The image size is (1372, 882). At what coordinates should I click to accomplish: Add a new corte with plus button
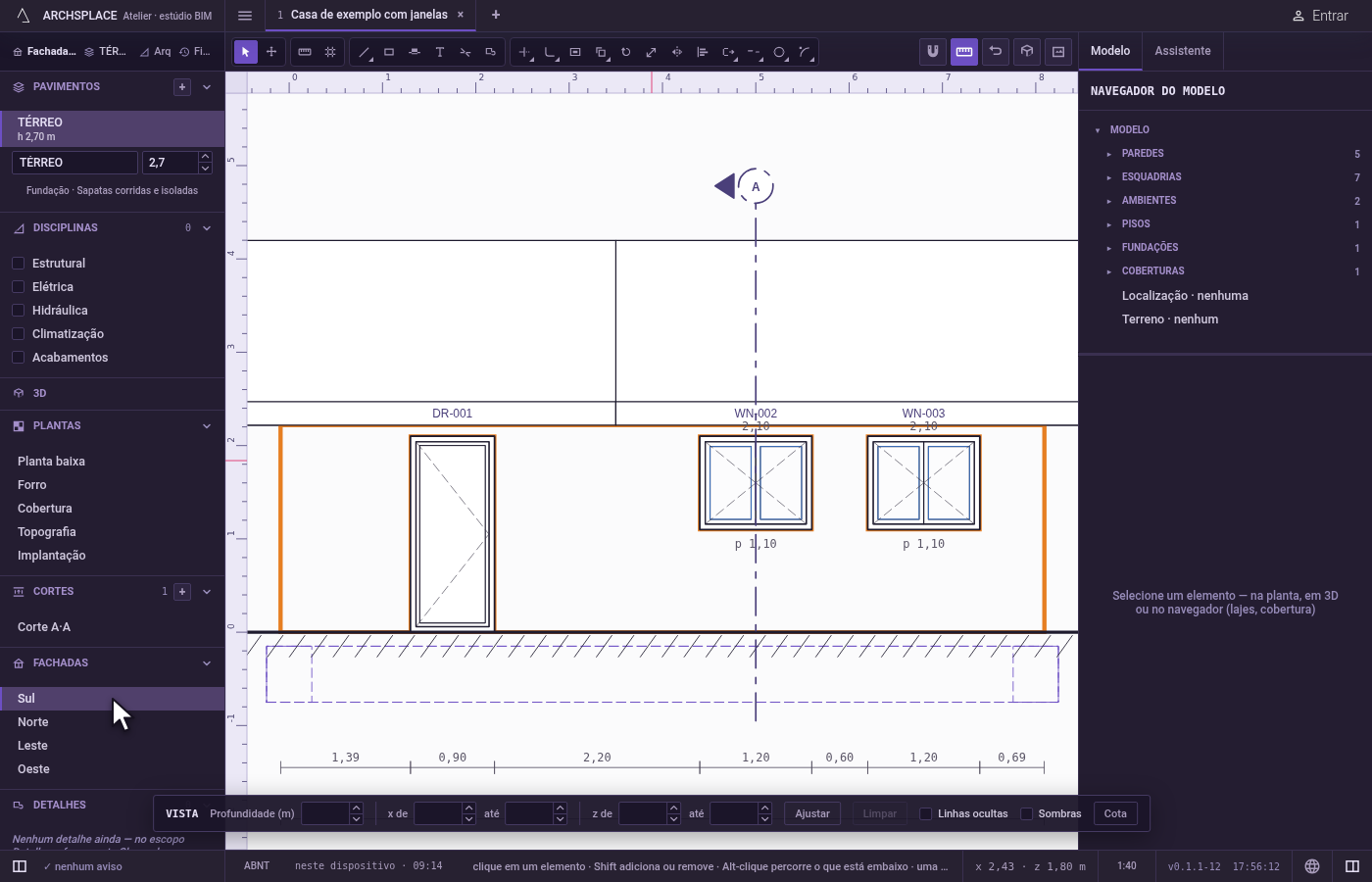tap(182, 592)
